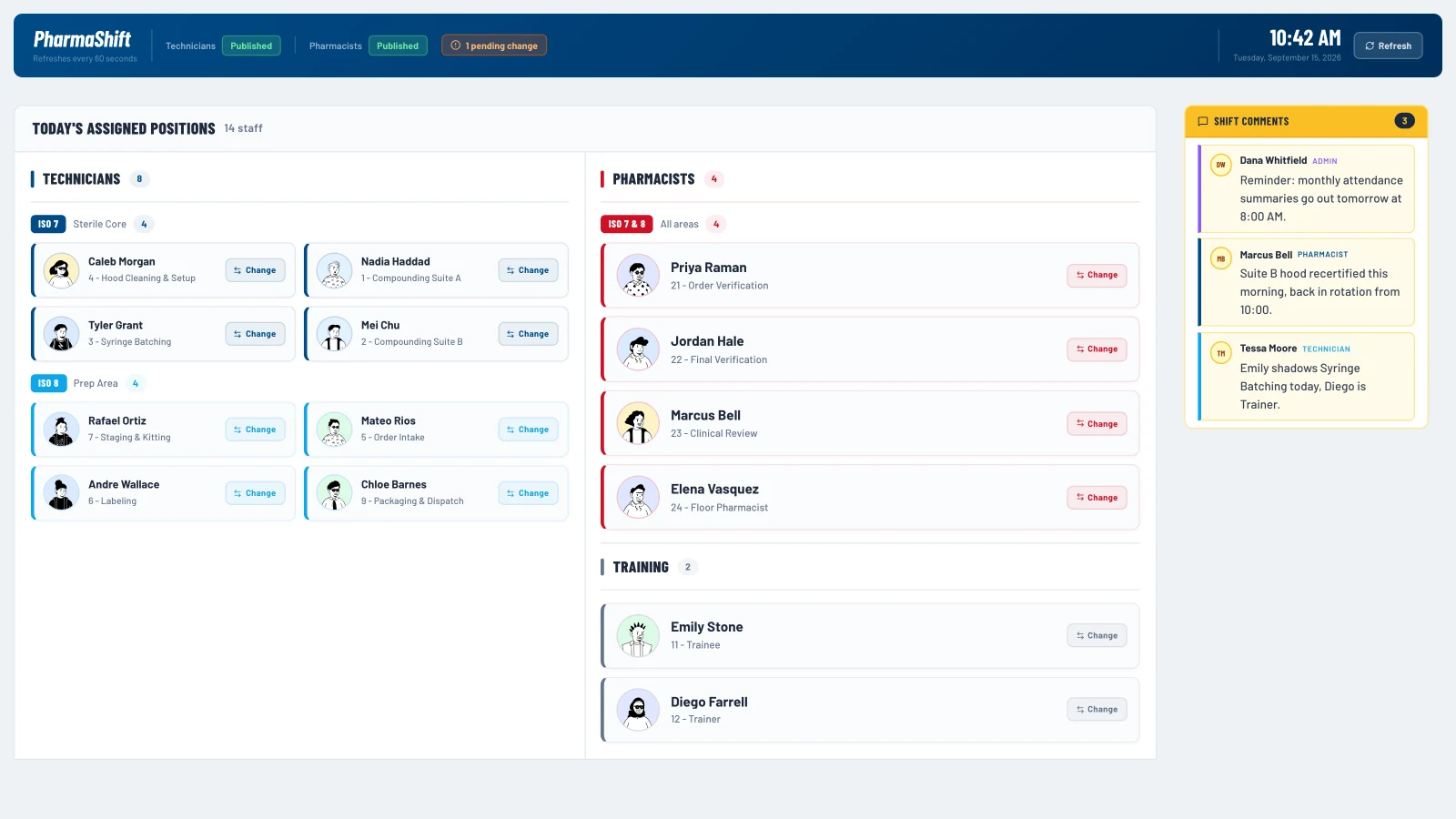This screenshot has width=1456, height=819.
Task: Click Priya Raman's avatar icon
Action: pos(638,276)
